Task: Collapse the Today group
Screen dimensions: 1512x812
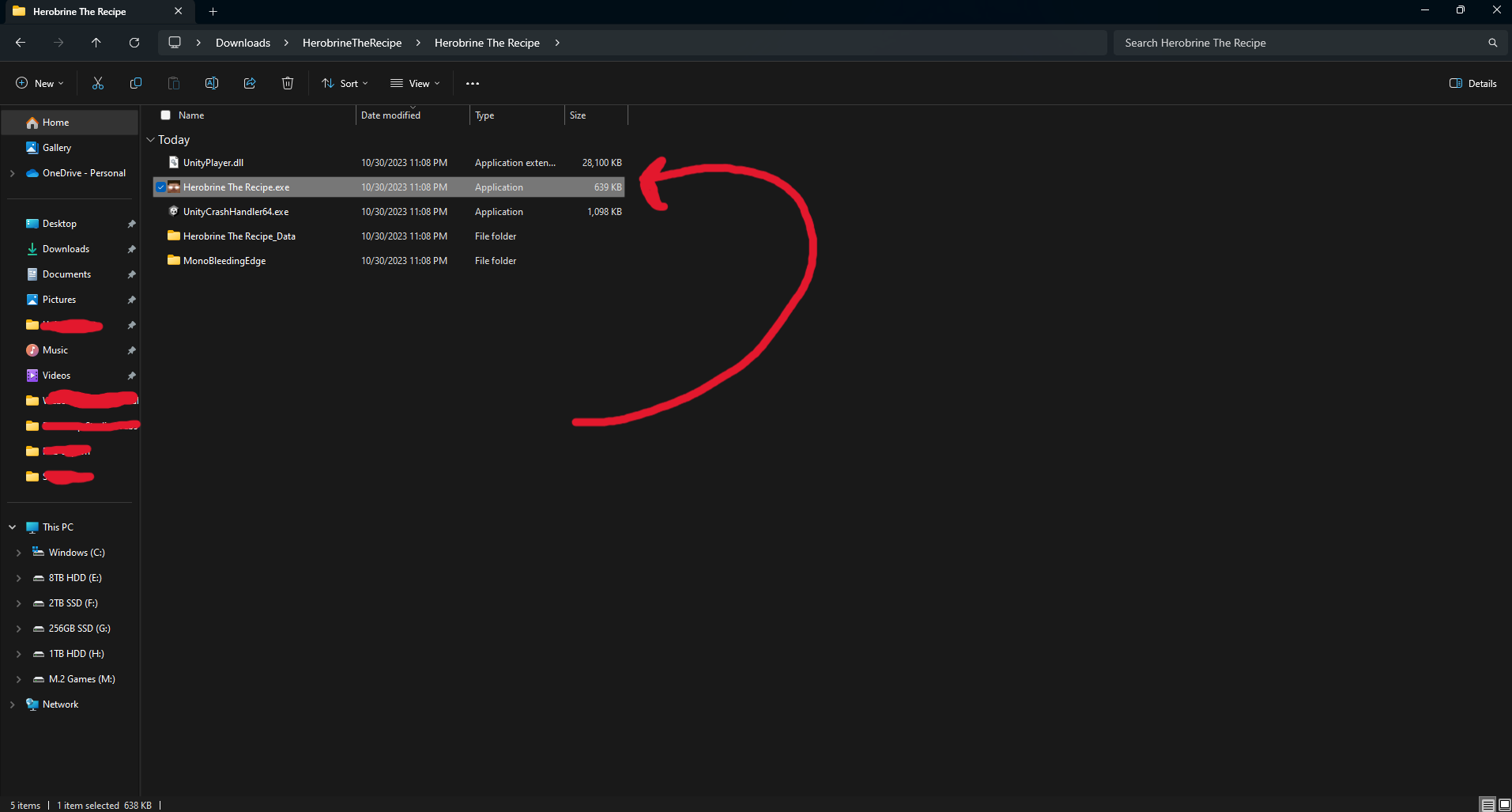Action: coord(150,140)
